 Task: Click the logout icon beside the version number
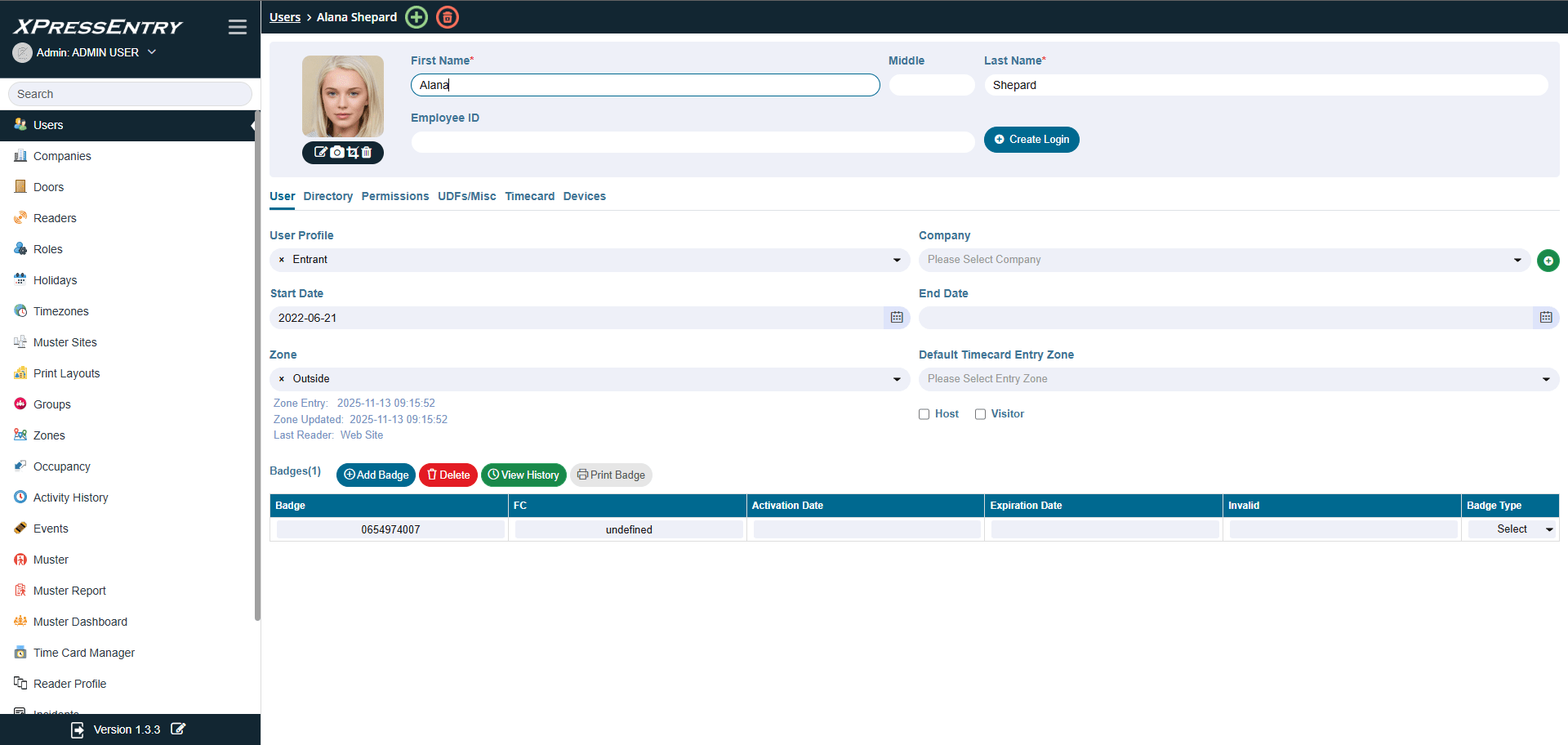78,729
